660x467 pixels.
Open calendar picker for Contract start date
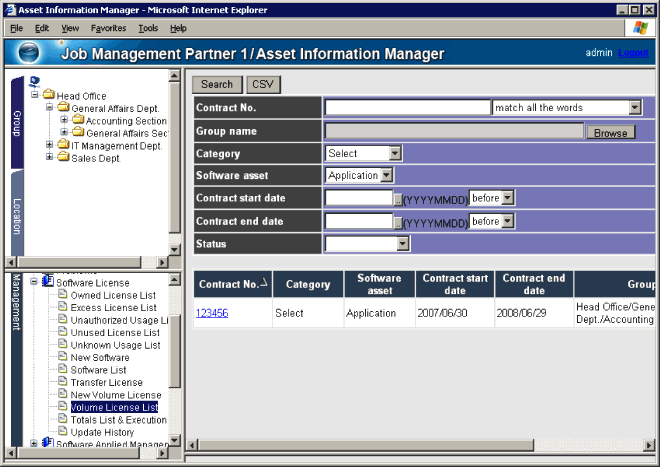coord(397,199)
